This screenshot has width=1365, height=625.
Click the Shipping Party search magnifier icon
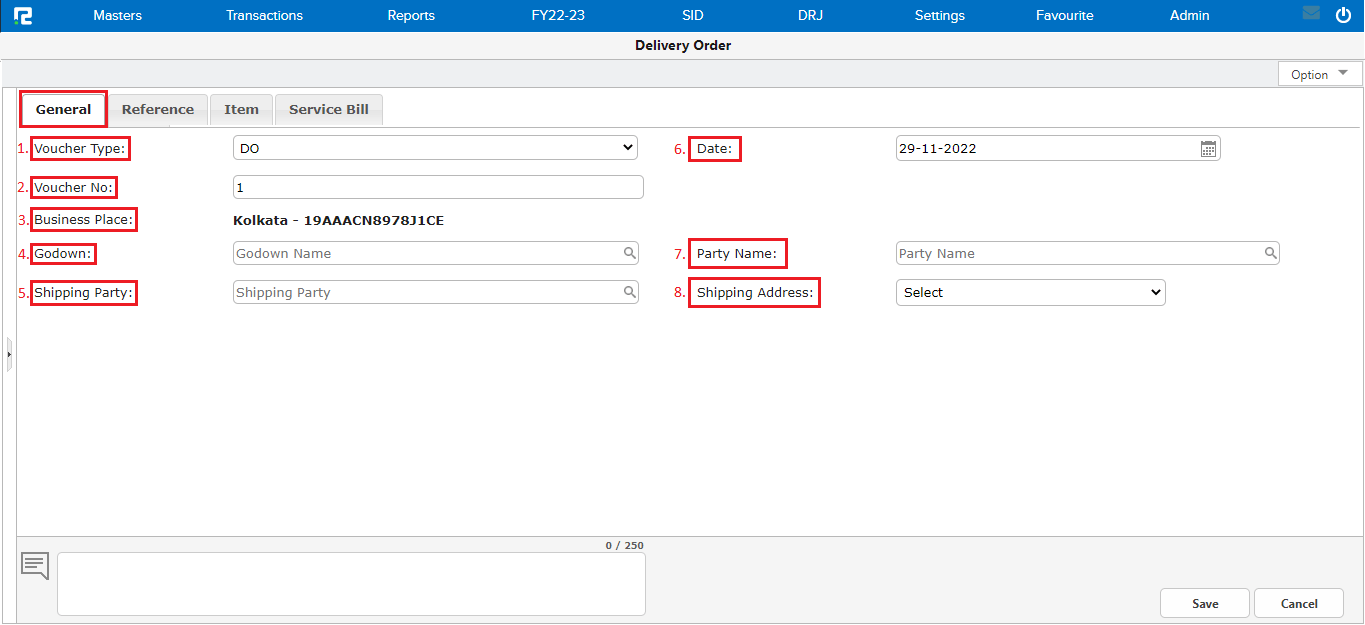tap(630, 292)
